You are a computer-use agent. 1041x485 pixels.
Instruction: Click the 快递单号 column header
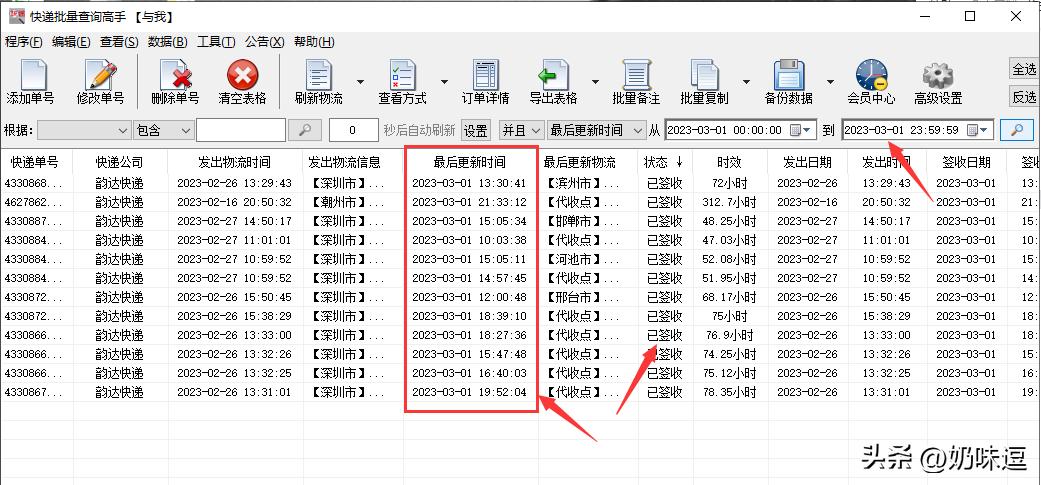35,162
